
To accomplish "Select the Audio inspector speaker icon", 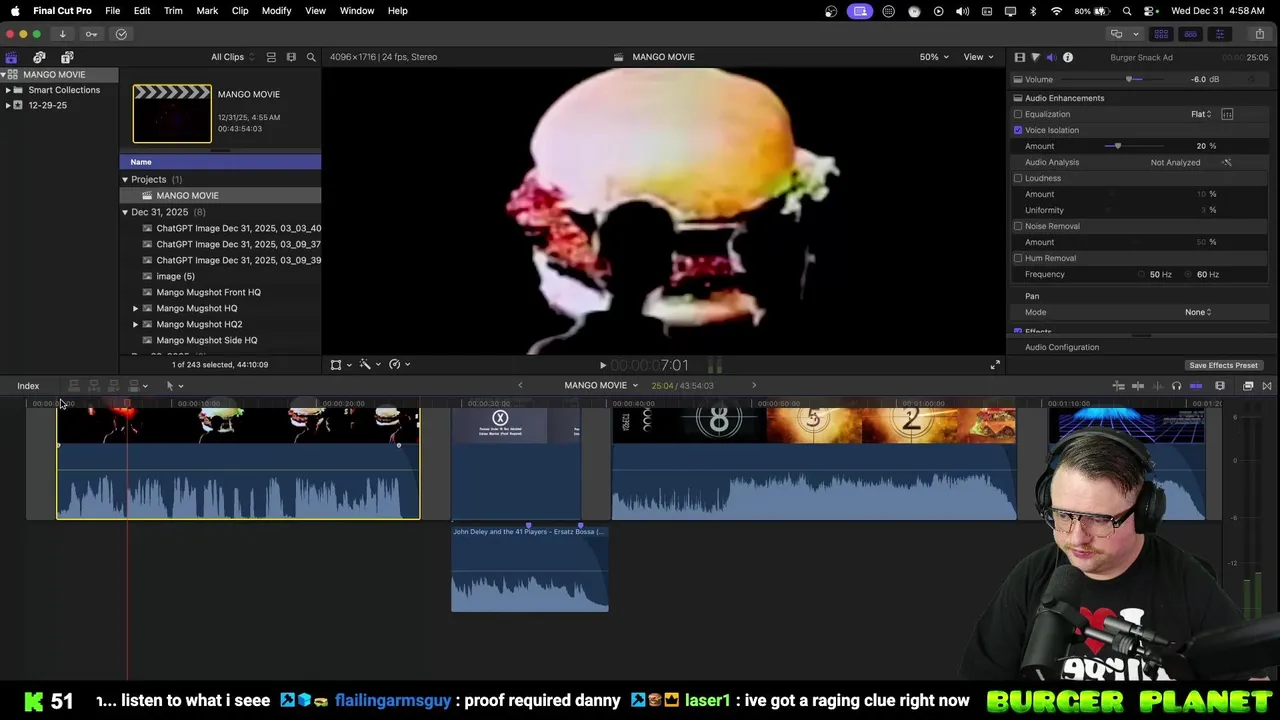I will [1051, 57].
